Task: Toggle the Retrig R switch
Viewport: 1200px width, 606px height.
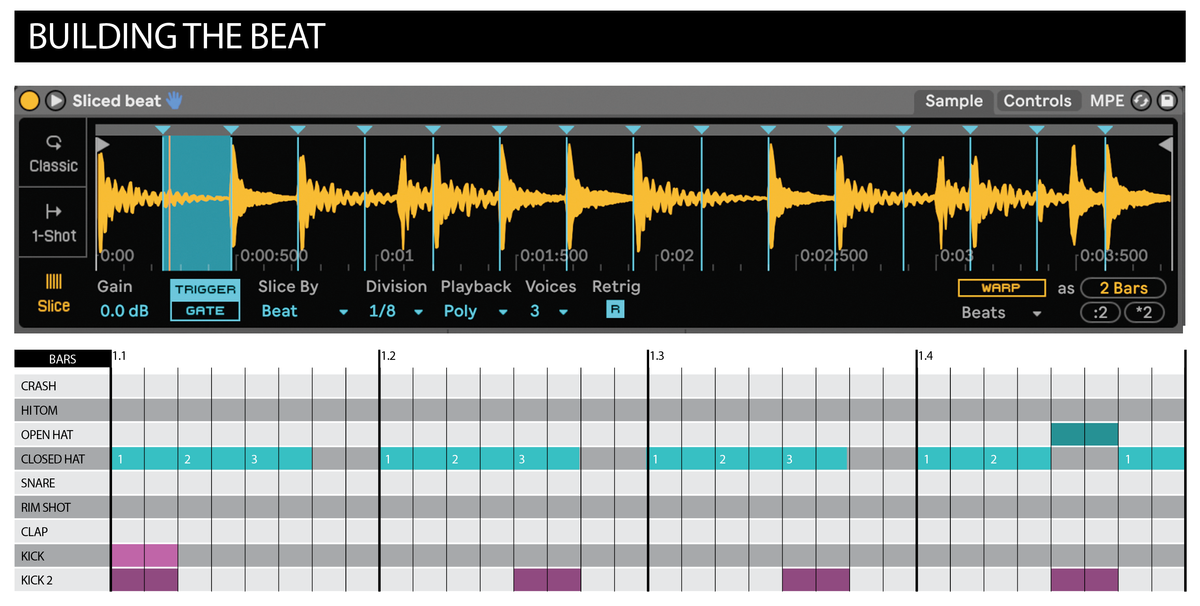Action: 616,311
